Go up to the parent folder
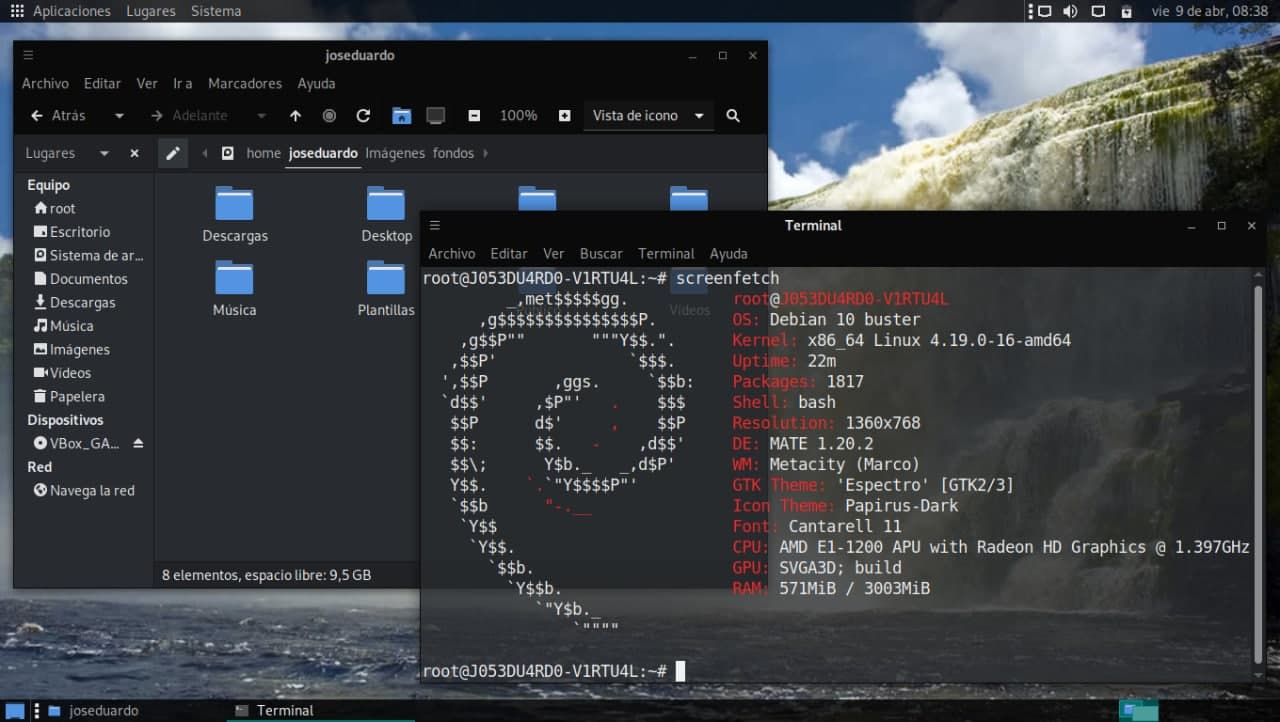The image size is (1280, 722). coord(295,116)
